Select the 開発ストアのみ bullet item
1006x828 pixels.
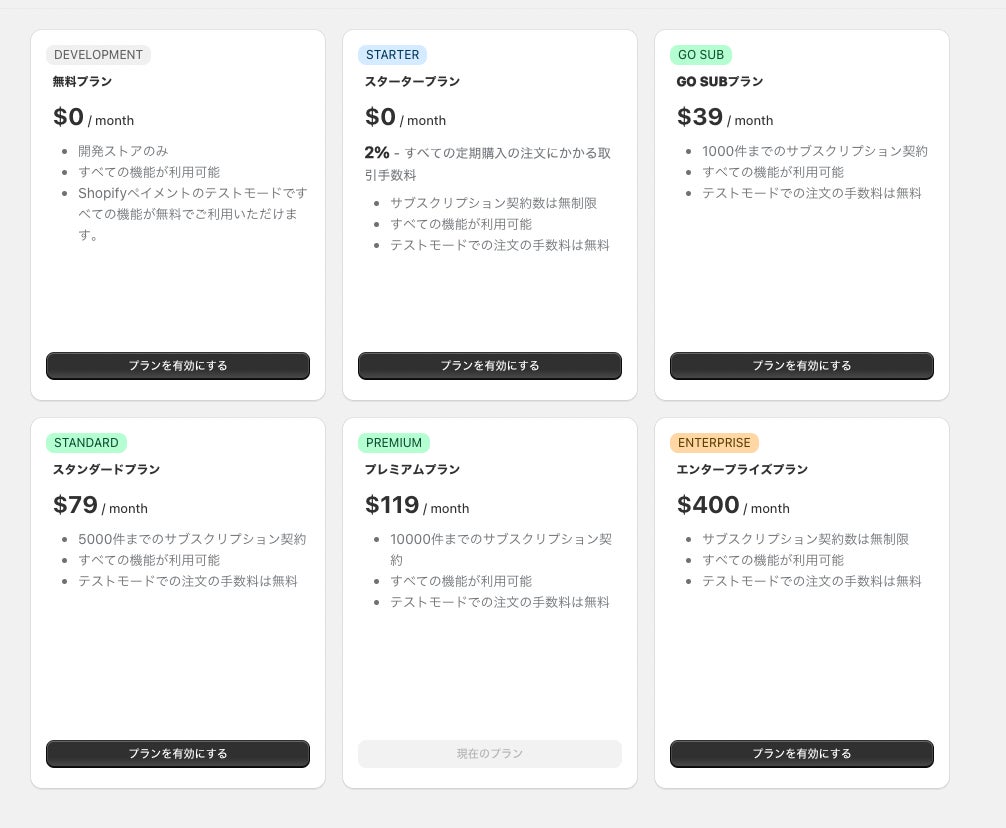[123, 151]
